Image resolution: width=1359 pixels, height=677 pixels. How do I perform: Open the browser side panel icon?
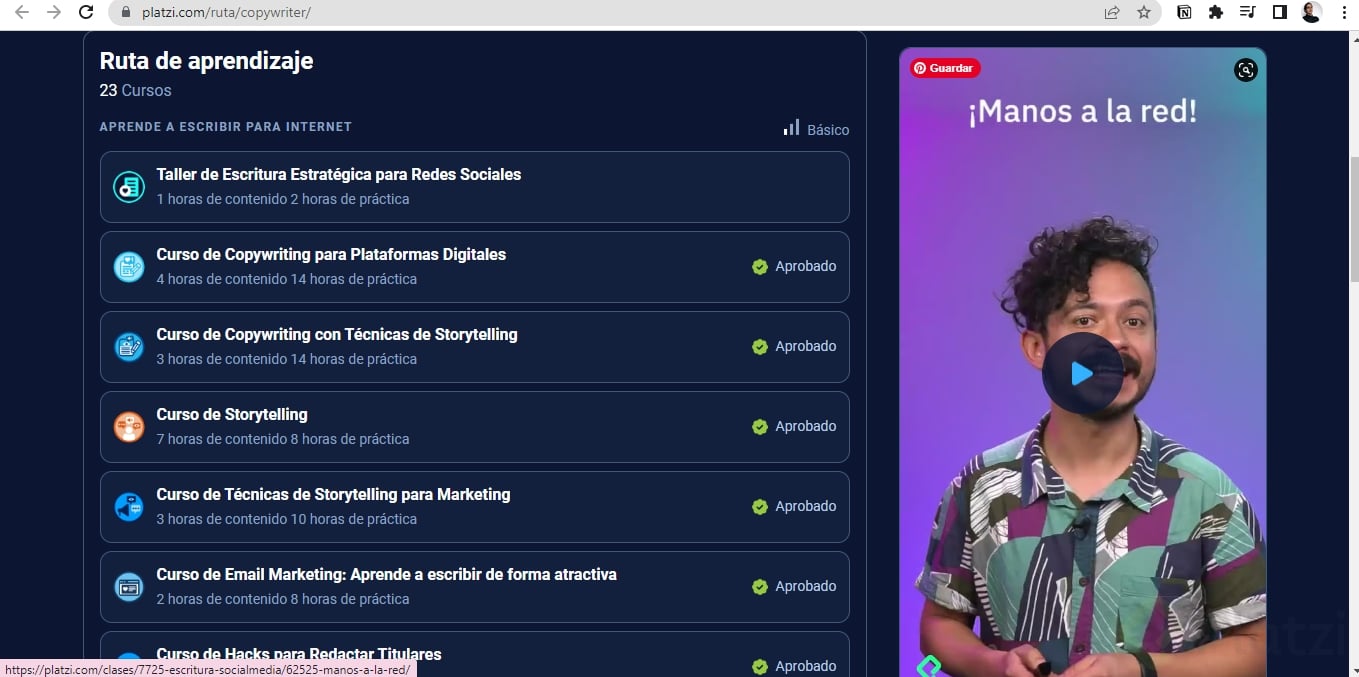pos(1280,12)
